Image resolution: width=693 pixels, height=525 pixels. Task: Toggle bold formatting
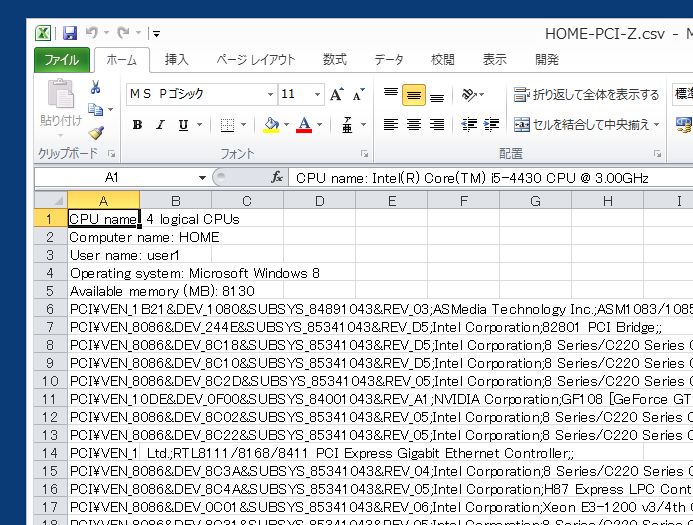[x=137, y=125]
